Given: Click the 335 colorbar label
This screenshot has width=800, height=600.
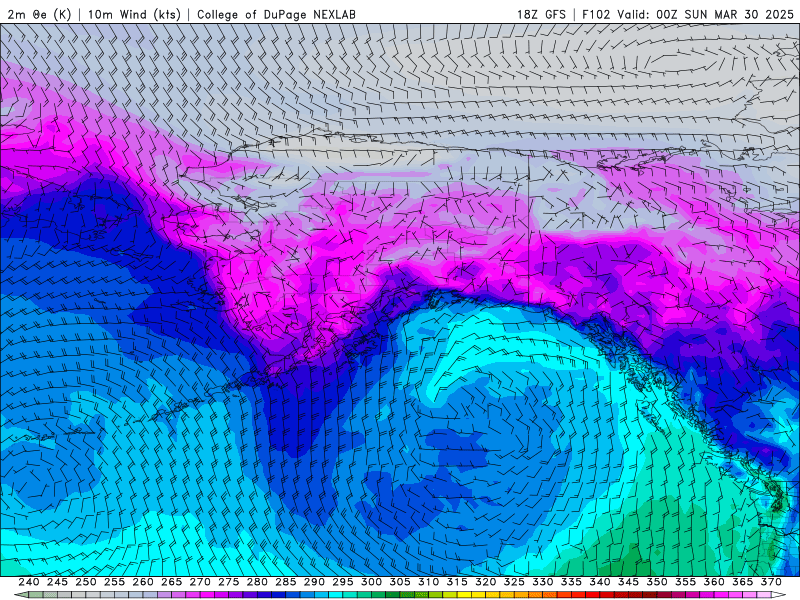Looking at the screenshot, I should pyautogui.click(x=571, y=582).
